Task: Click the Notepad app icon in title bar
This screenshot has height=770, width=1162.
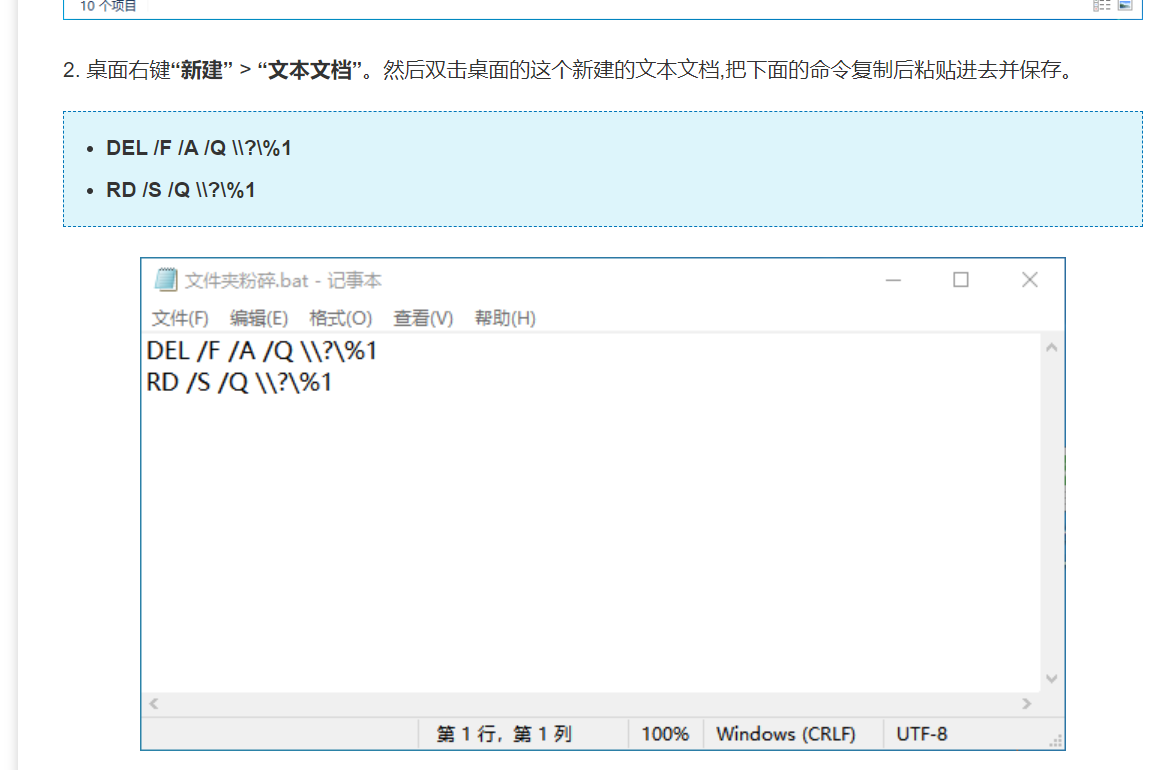Action: (x=166, y=280)
